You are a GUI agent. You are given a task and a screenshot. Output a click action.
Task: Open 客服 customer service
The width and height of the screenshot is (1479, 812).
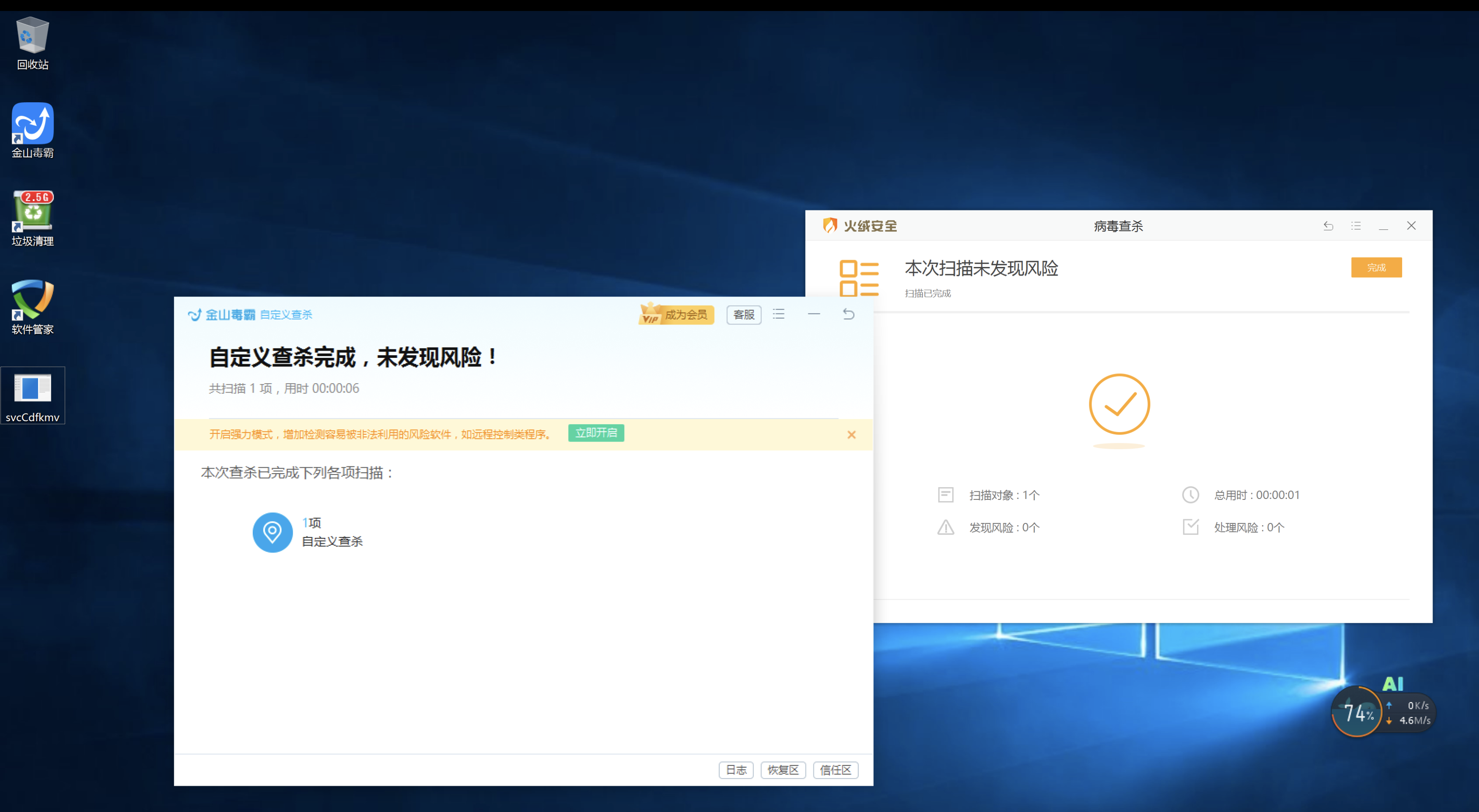pos(744,314)
